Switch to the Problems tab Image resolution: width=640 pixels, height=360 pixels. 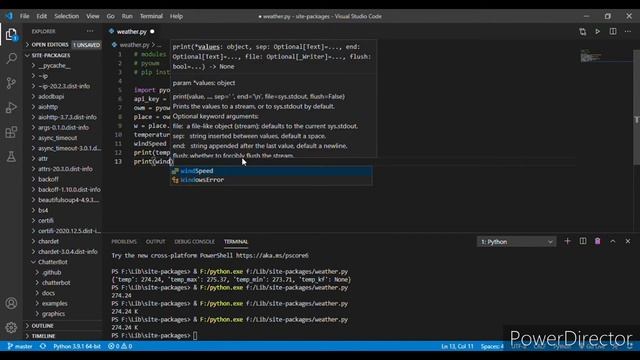pos(124,242)
